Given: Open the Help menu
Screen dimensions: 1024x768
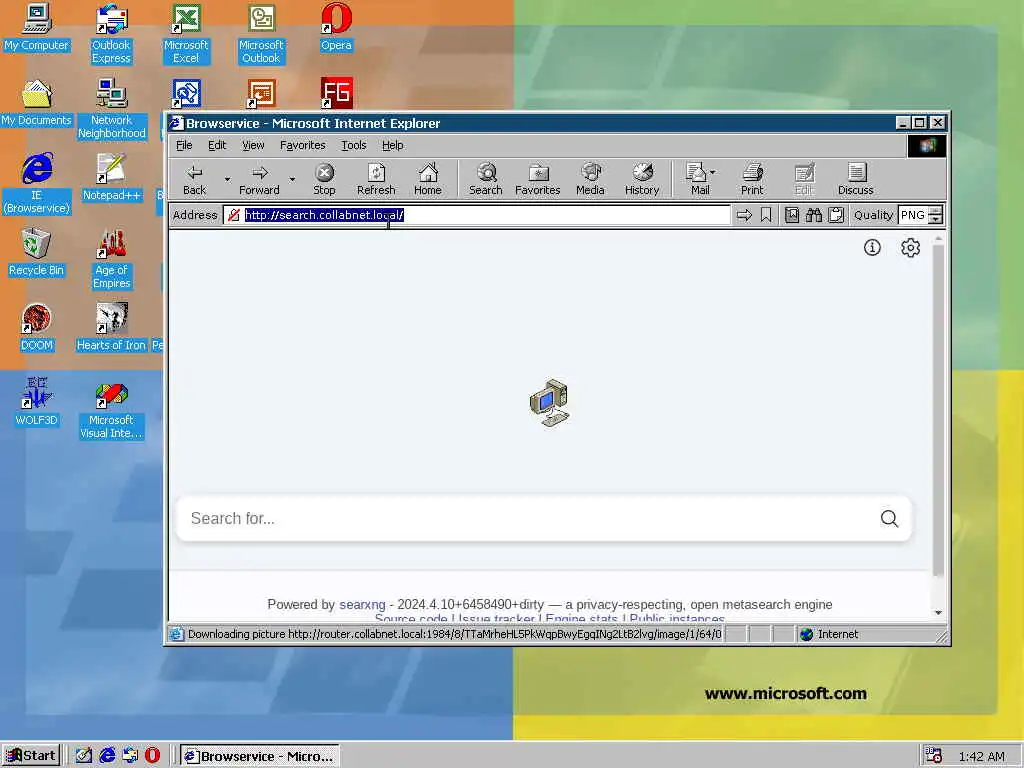Looking at the screenshot, I should tap(392, 145).
